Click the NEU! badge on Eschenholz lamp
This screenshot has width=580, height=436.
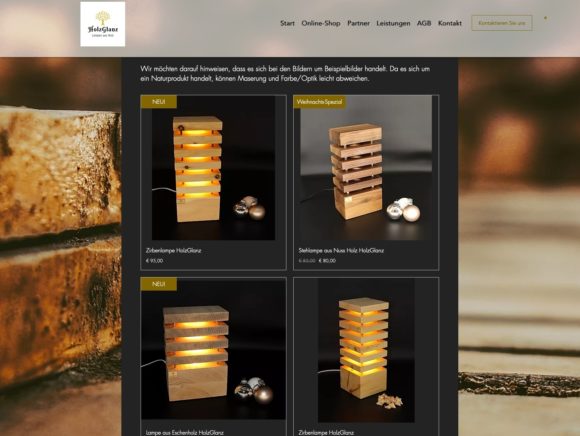pos(159,284)
